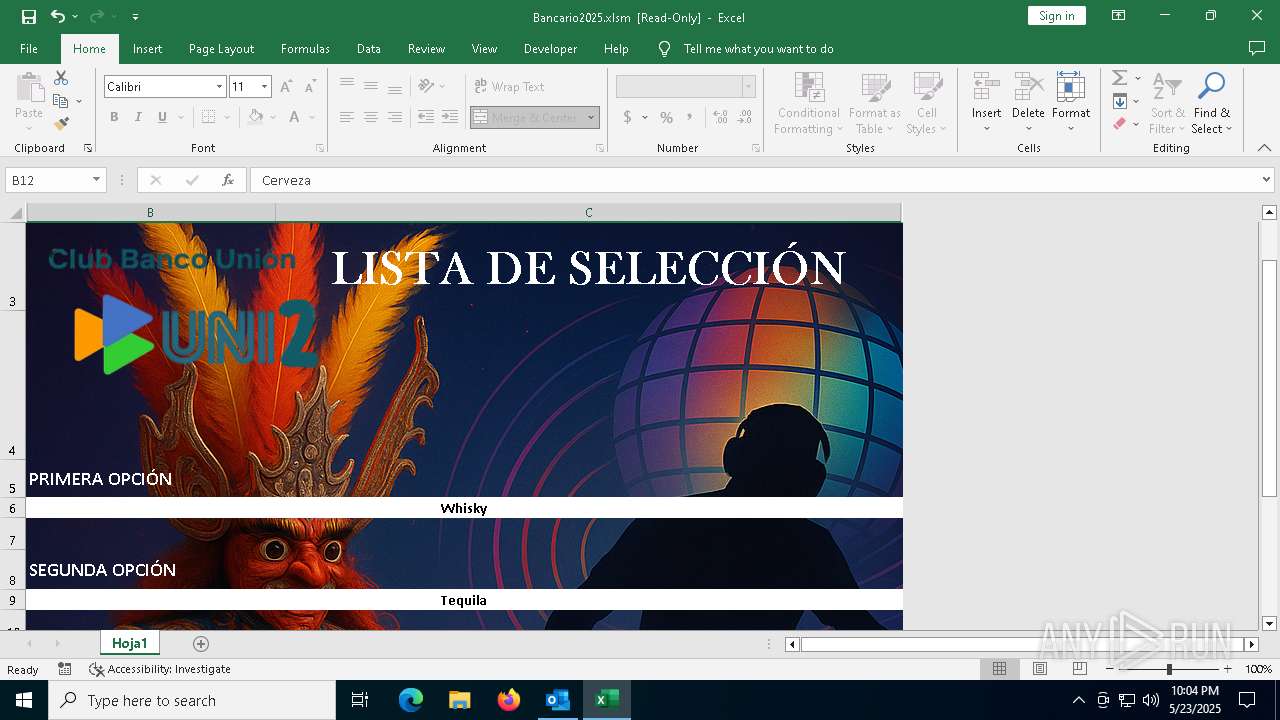The height and width of the screenshot is (720, 1280).
Task: Open the font name dropdown
Action: click(x=219, y=87)
